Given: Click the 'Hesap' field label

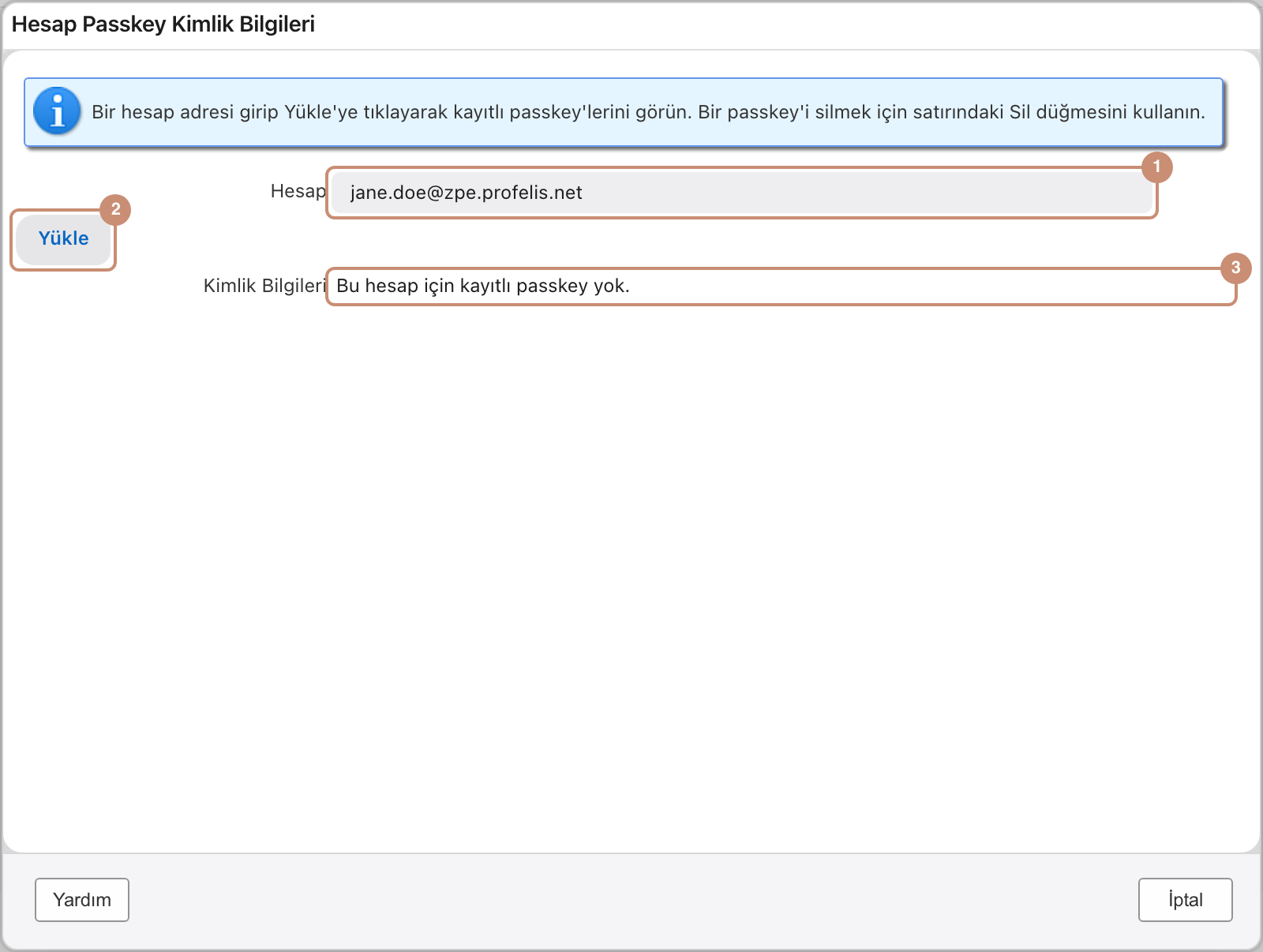Looking at the screenshot, I should point(298,191).
